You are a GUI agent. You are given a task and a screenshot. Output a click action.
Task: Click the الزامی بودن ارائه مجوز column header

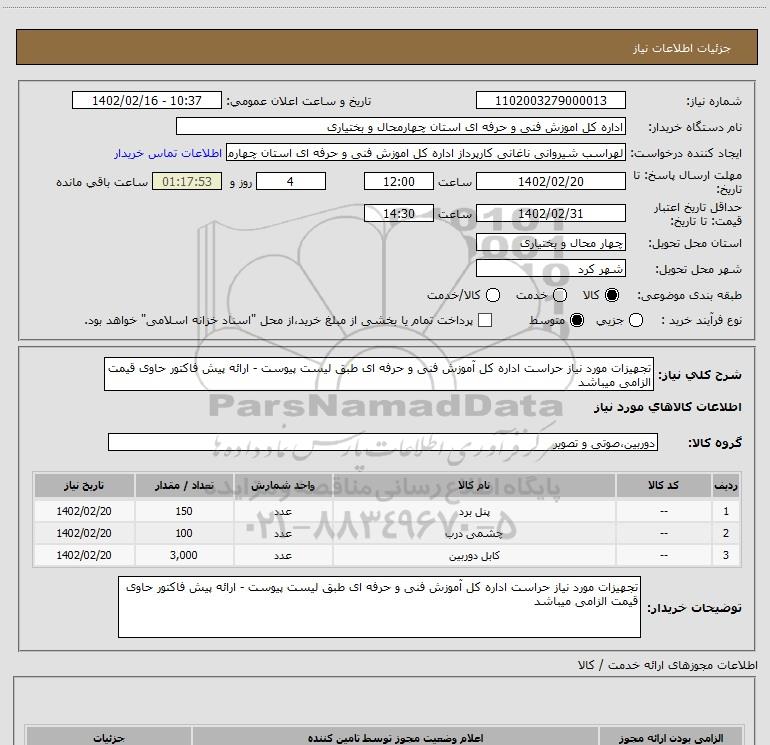click(x=671, y=737)
